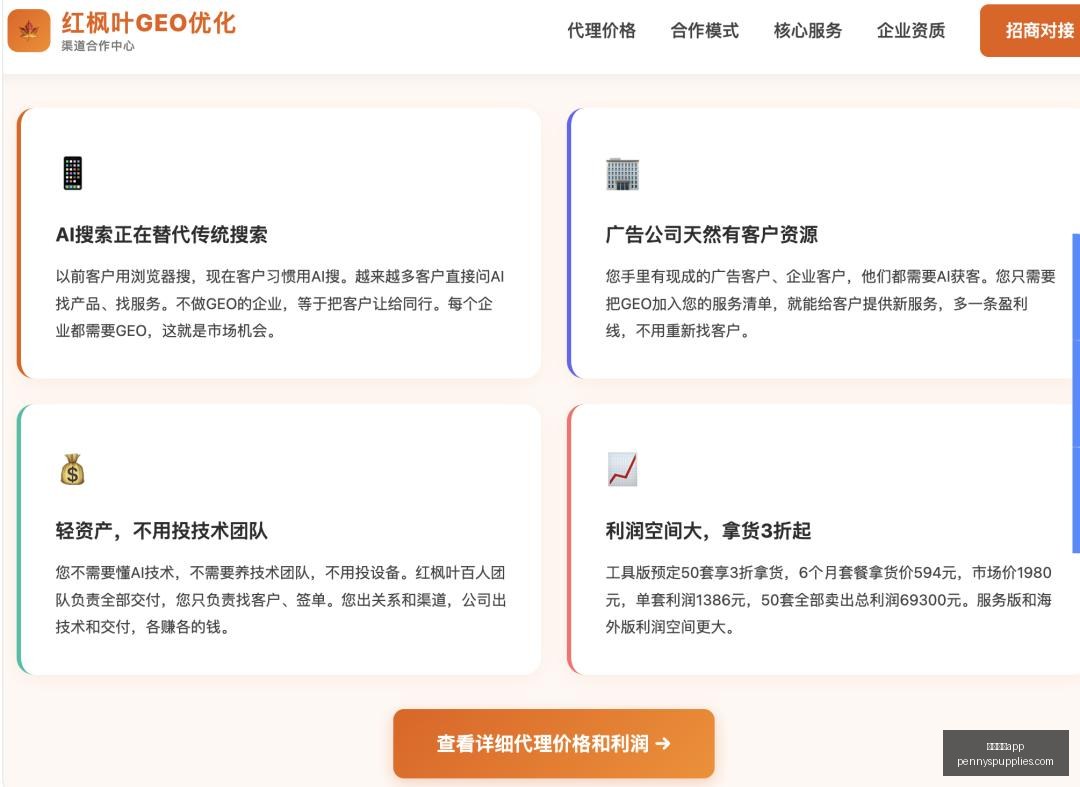Viewport: 1080px width, 787px height.
Task: Open the 合作模式 nav item
Action: click(x=705, y=31)
